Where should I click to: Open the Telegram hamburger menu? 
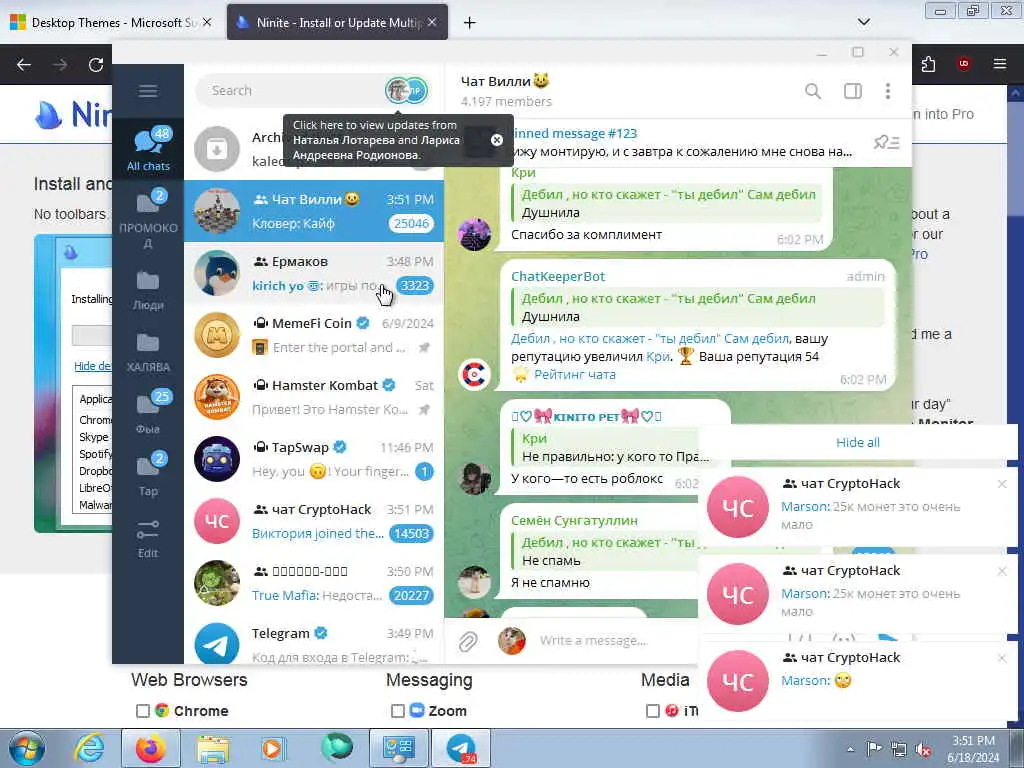(x=148, y=91)
